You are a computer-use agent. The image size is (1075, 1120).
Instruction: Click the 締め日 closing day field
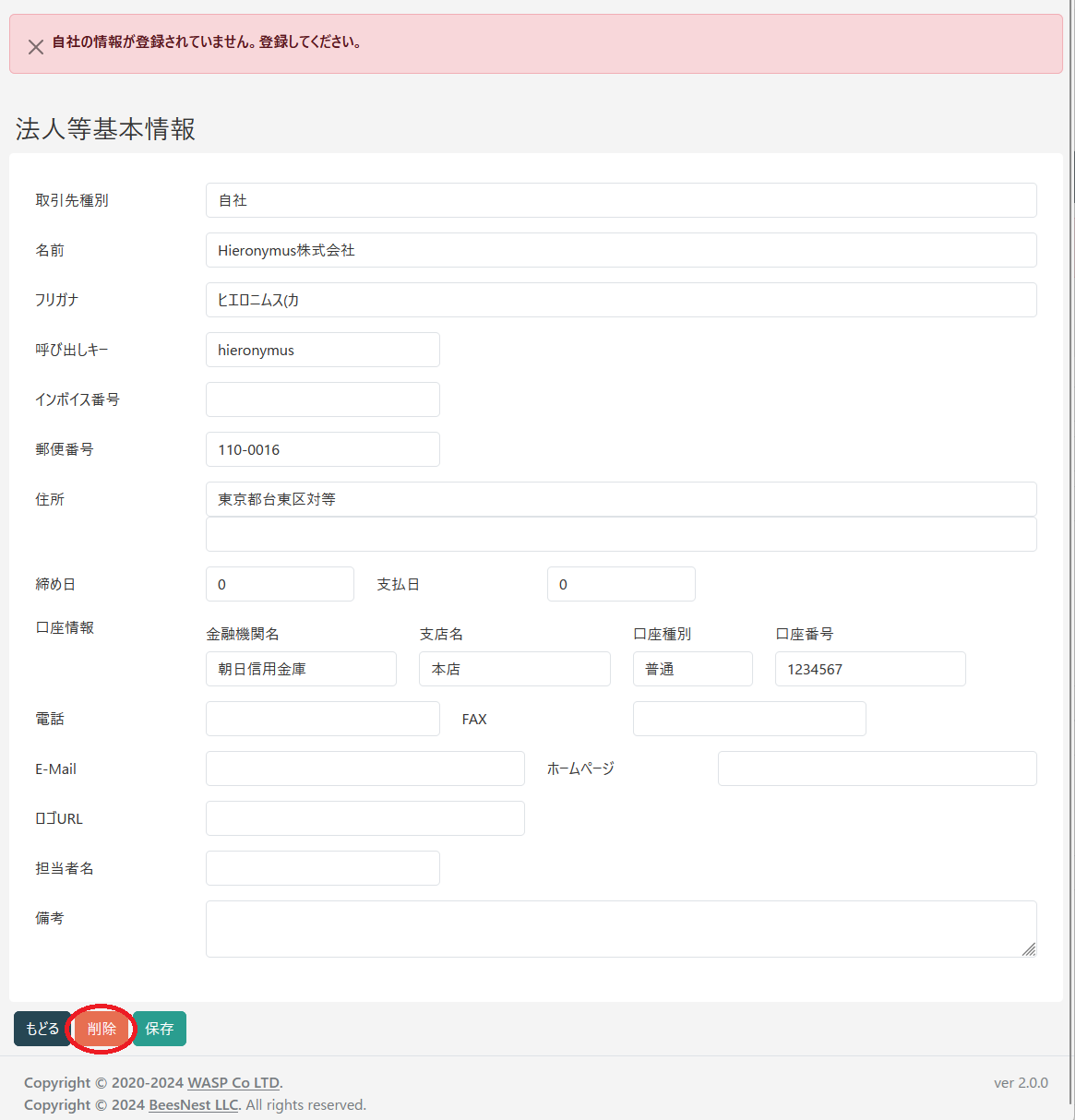pyautogui.click(x=279, y=584)
